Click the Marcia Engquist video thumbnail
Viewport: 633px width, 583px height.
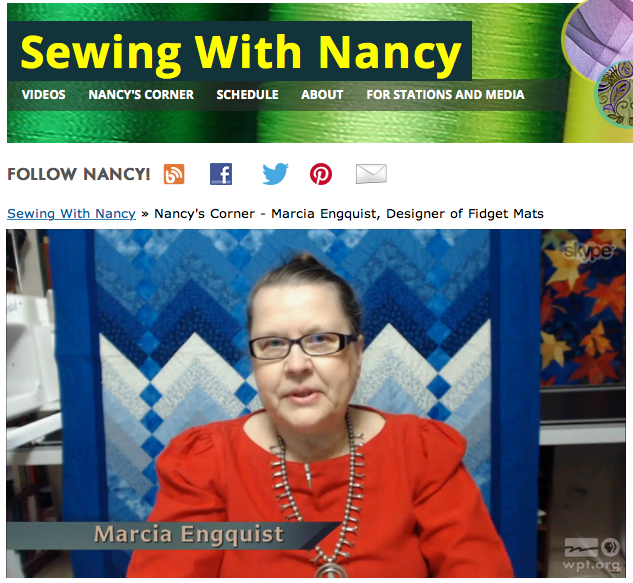316,403
